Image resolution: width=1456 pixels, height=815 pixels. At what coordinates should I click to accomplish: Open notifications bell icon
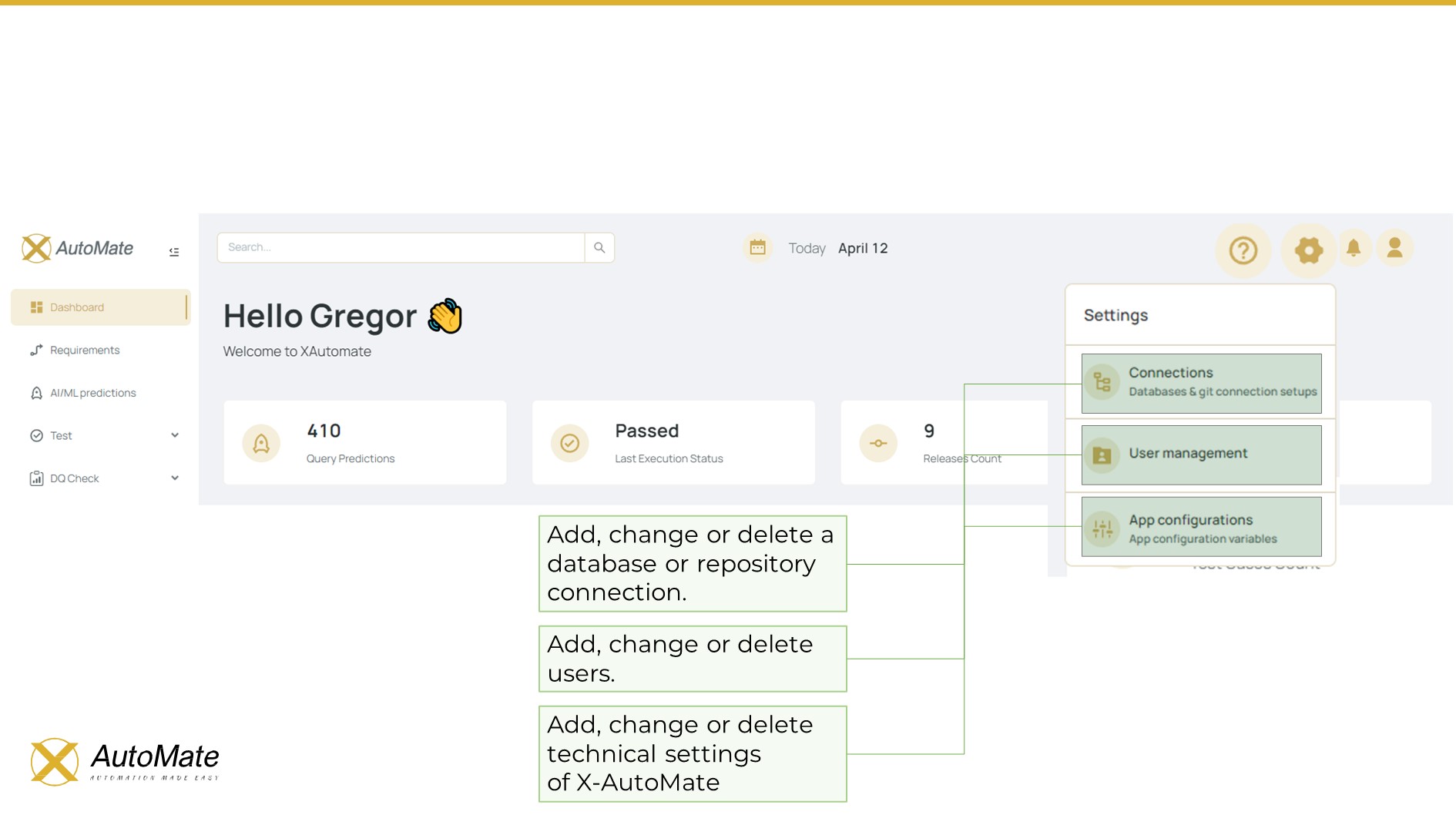[x=1354, y=248]
